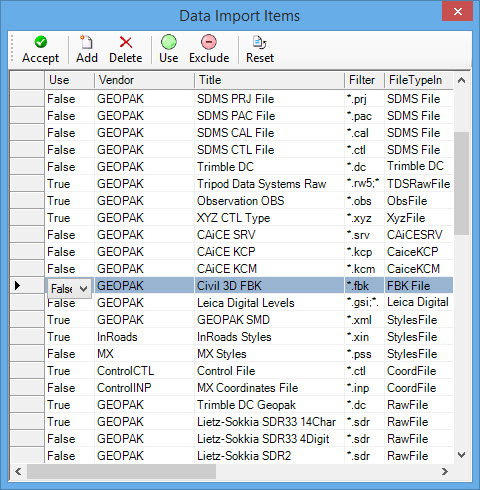Select the row header for InRoads Styles
This screenshot has height=490, width=480.
point(27,337)
